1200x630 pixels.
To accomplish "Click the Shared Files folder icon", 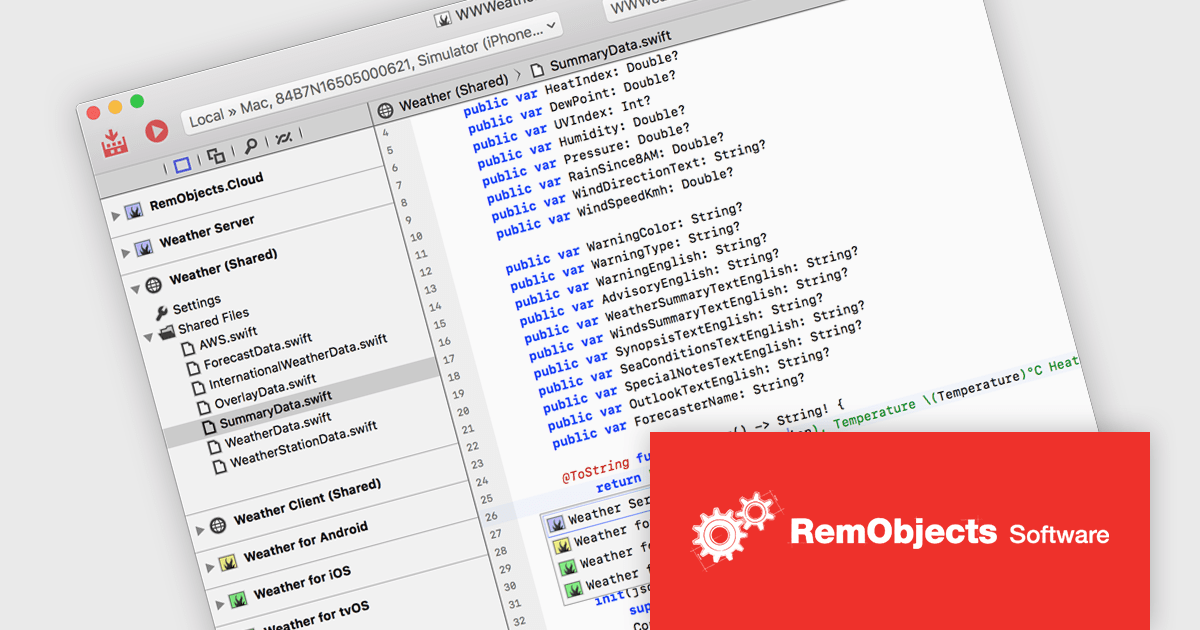I will 166,331.
